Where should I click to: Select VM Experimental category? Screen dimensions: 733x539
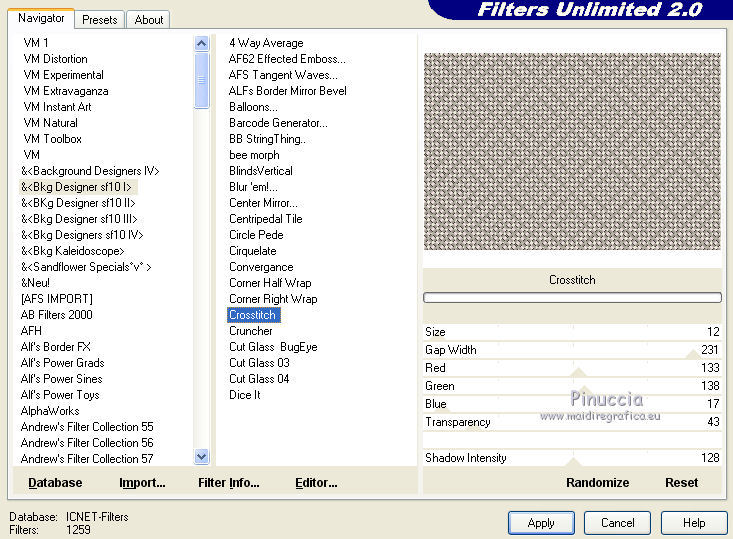coord(64,75)
